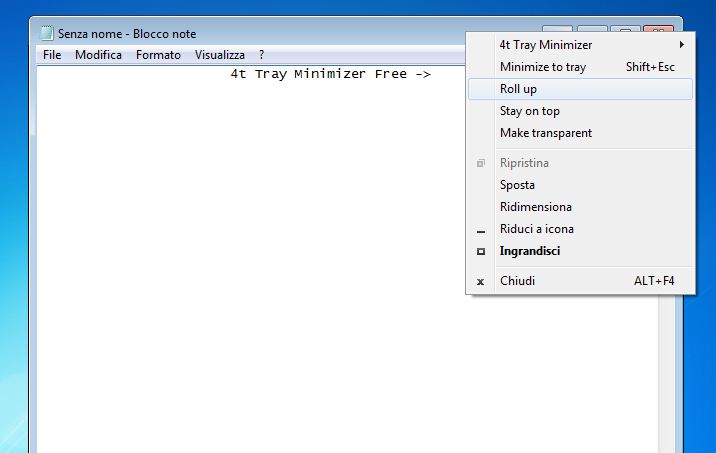Toggle Make transparent option
The height and width of the screenshot is (453, 716).
(580, 132)
